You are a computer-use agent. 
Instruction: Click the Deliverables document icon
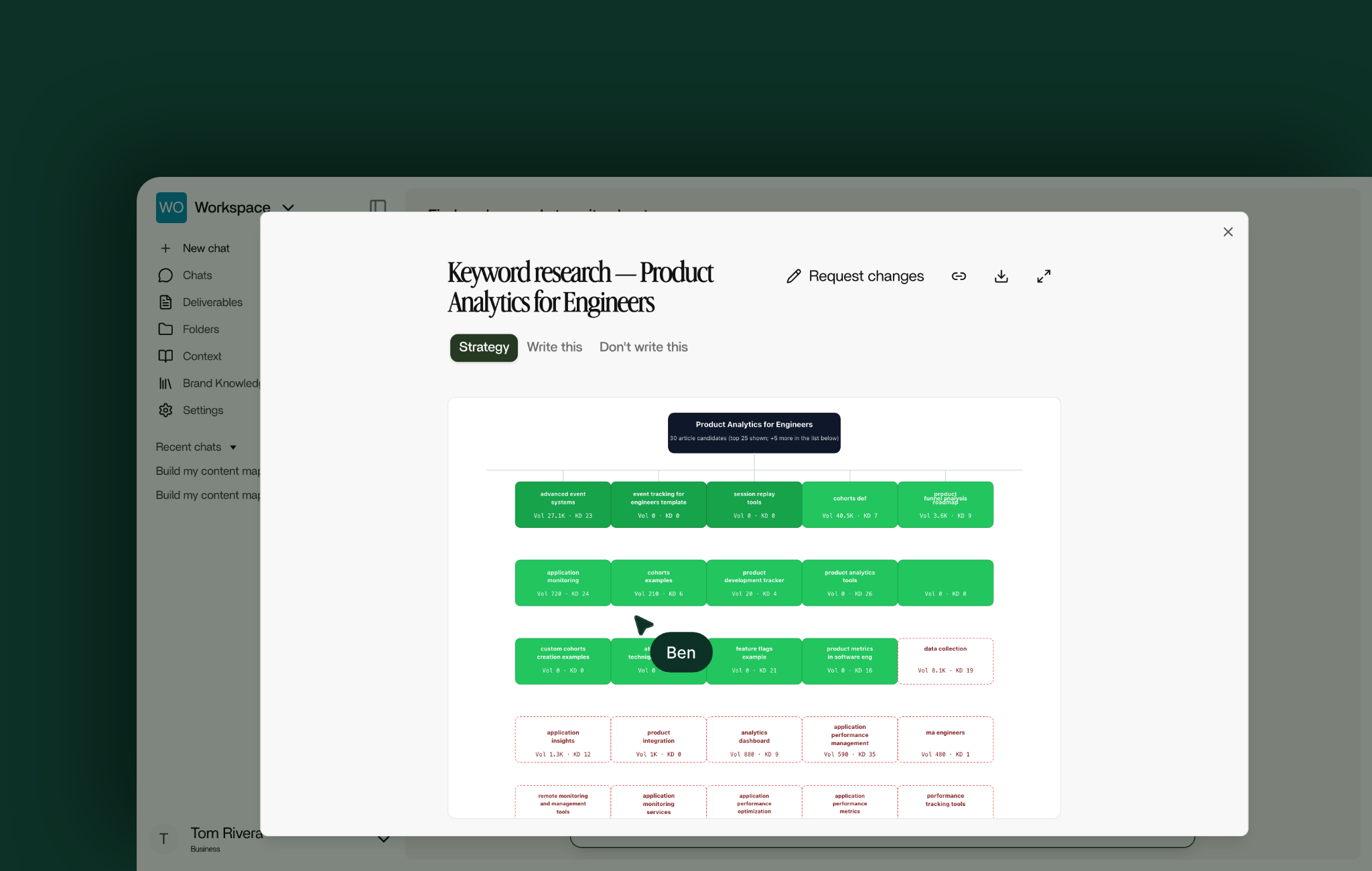[x=165, y=302]
